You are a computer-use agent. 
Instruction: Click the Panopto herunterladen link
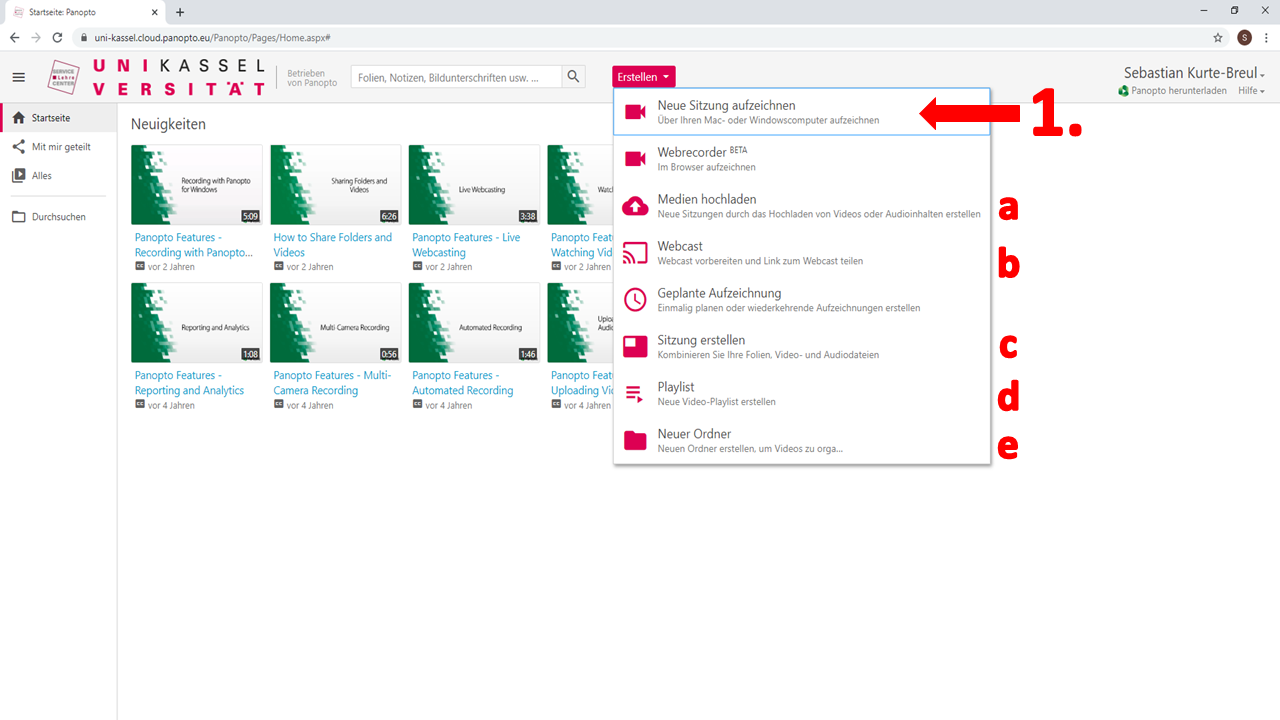1173,91
